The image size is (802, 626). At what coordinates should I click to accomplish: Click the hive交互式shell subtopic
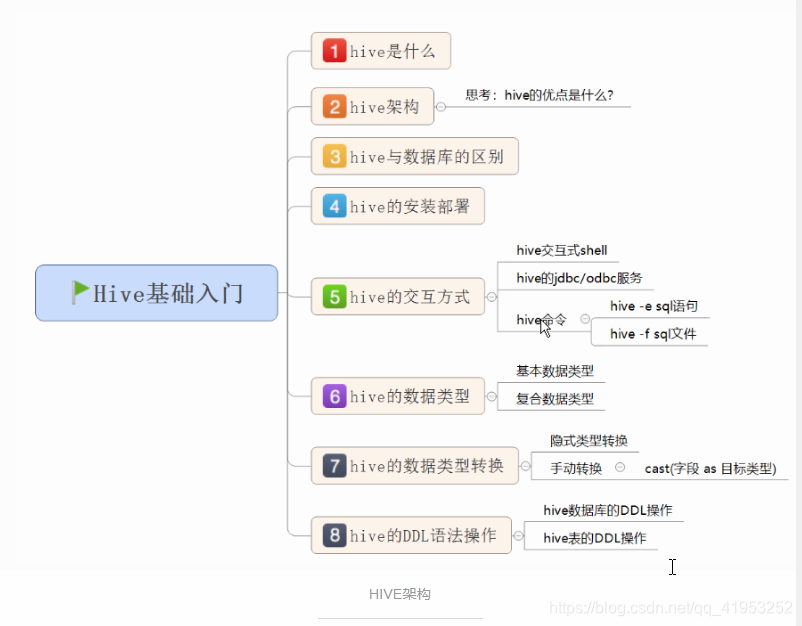click(x=562, y=250)
